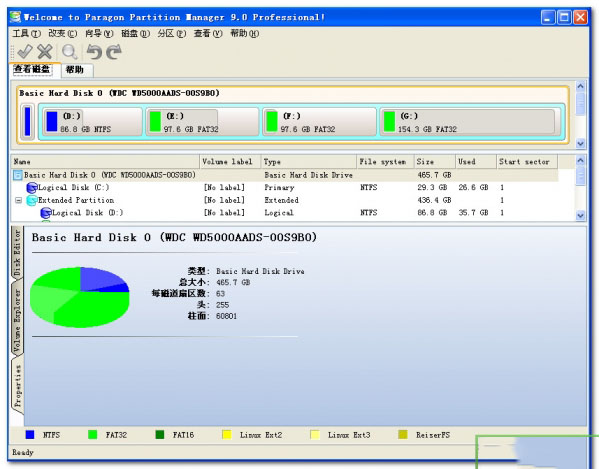Image resolution: width=599 pixels, height=469 pixels.
Task: Click the NTFS blue legend swatch
Action: 29,435
